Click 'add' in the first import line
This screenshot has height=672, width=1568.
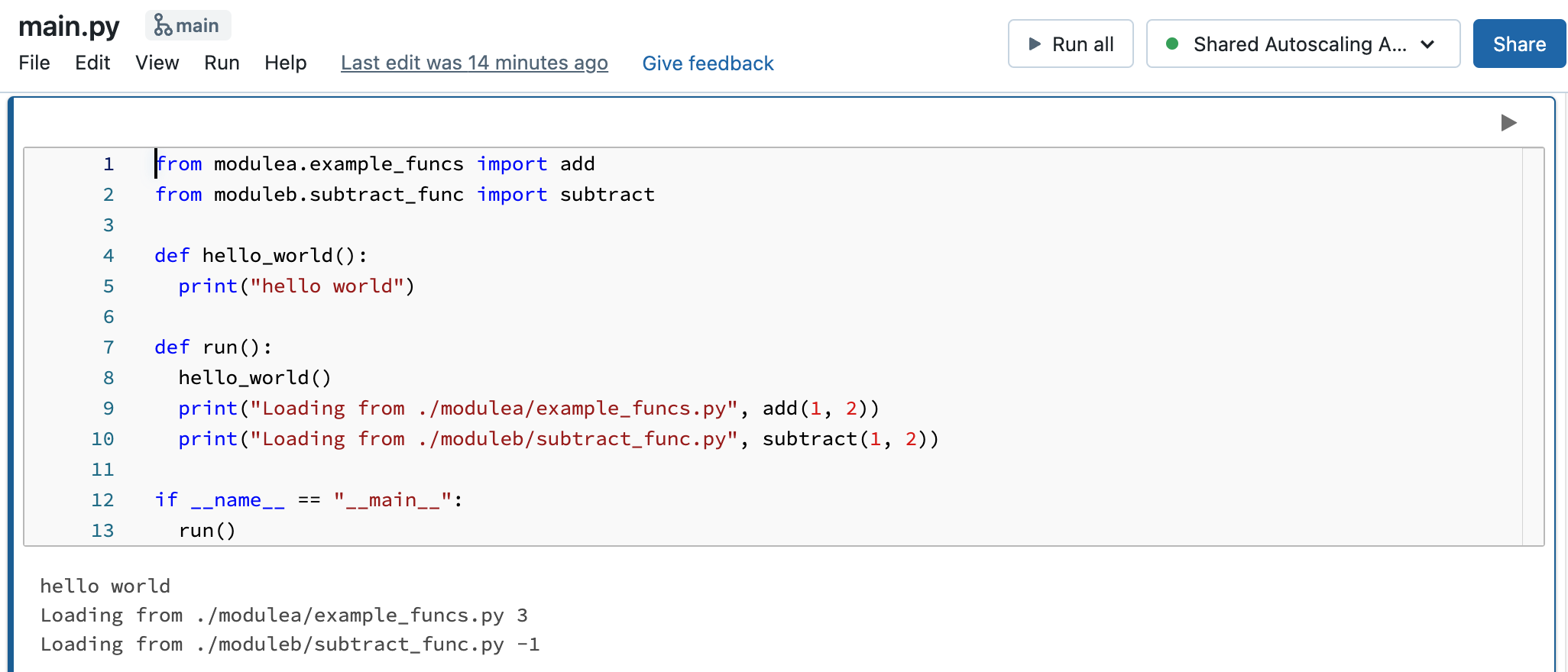tap(577, 163)
